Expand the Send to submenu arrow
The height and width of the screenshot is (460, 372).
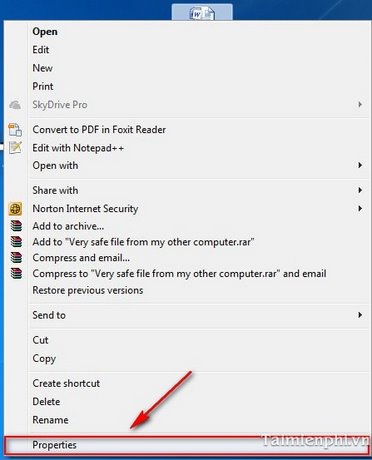point(360,315)
